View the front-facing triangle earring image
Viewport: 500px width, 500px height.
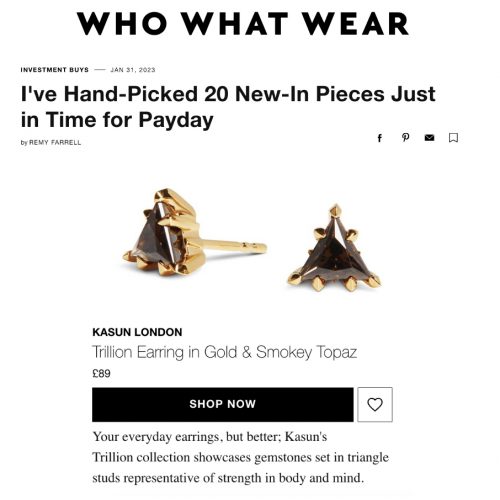pyautogui.click(x=334, y=248)
